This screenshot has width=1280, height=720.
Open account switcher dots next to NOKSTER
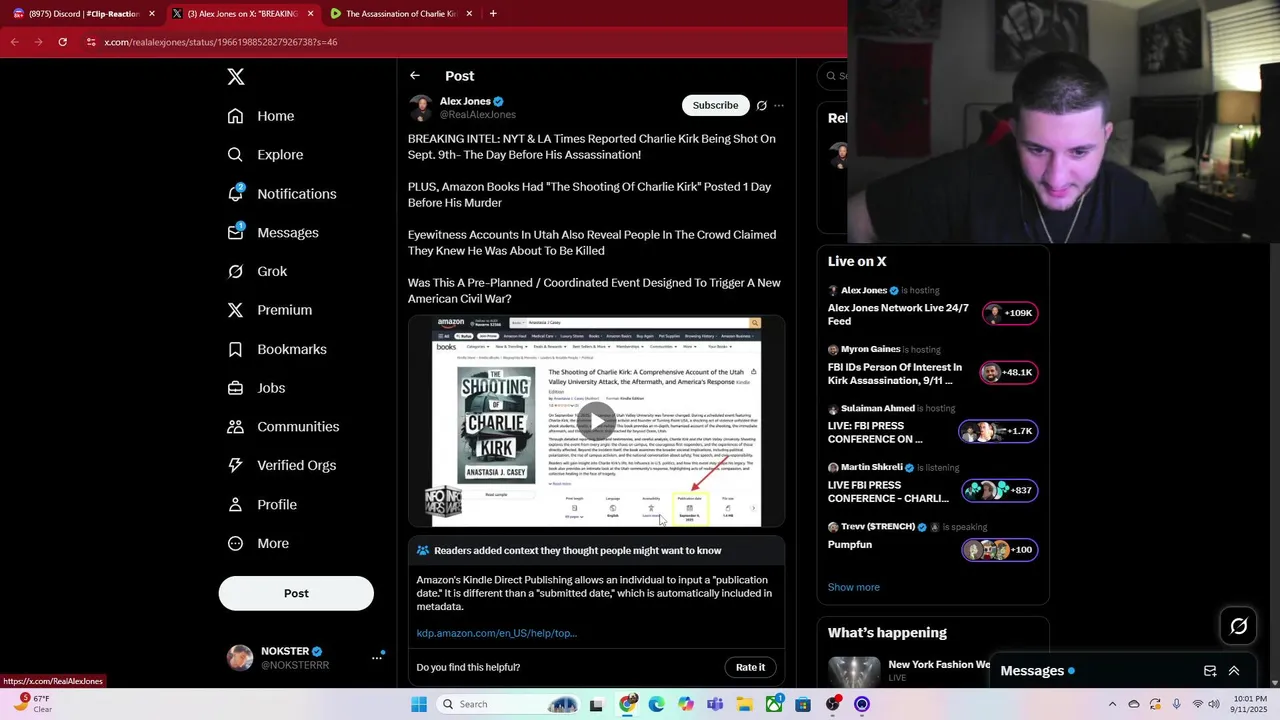(378, 657)
